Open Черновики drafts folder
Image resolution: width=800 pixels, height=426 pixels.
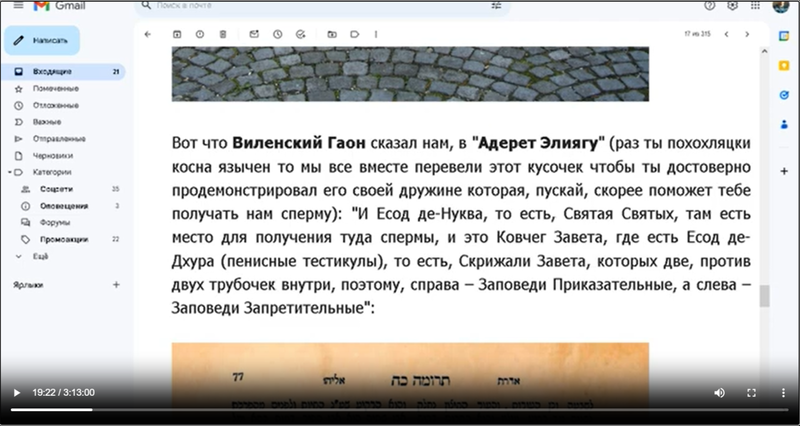pos(53,156)
